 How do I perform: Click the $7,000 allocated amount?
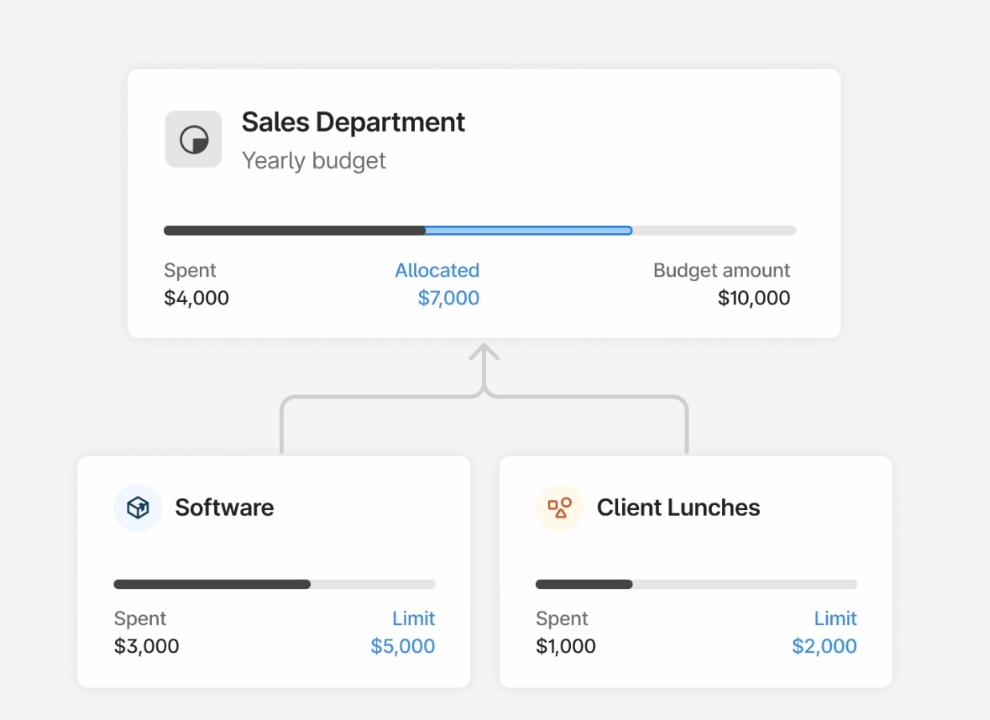click(448, 298)
